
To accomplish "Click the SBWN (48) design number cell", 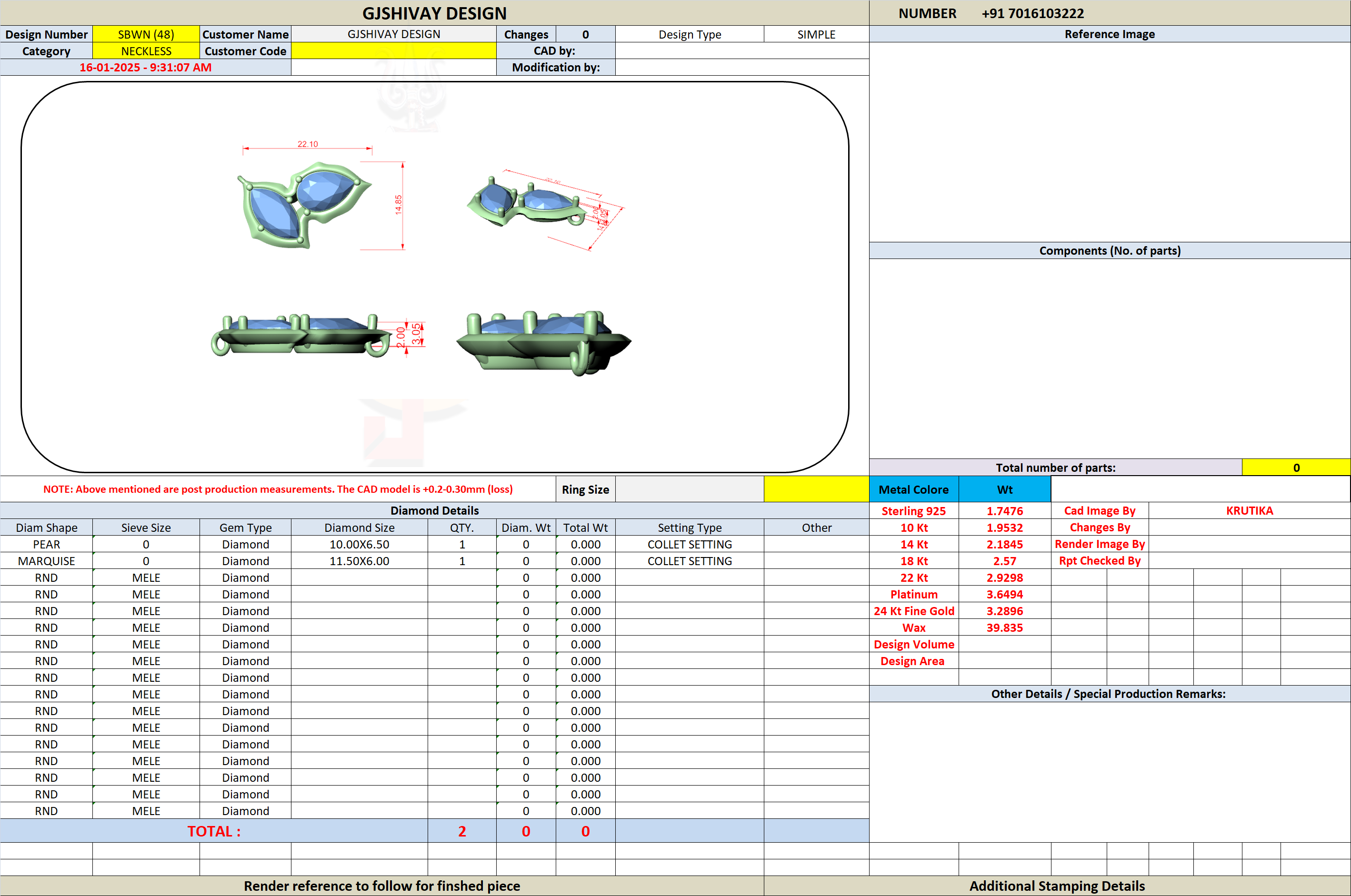I will pyautogui.click(x=146, y=34).
